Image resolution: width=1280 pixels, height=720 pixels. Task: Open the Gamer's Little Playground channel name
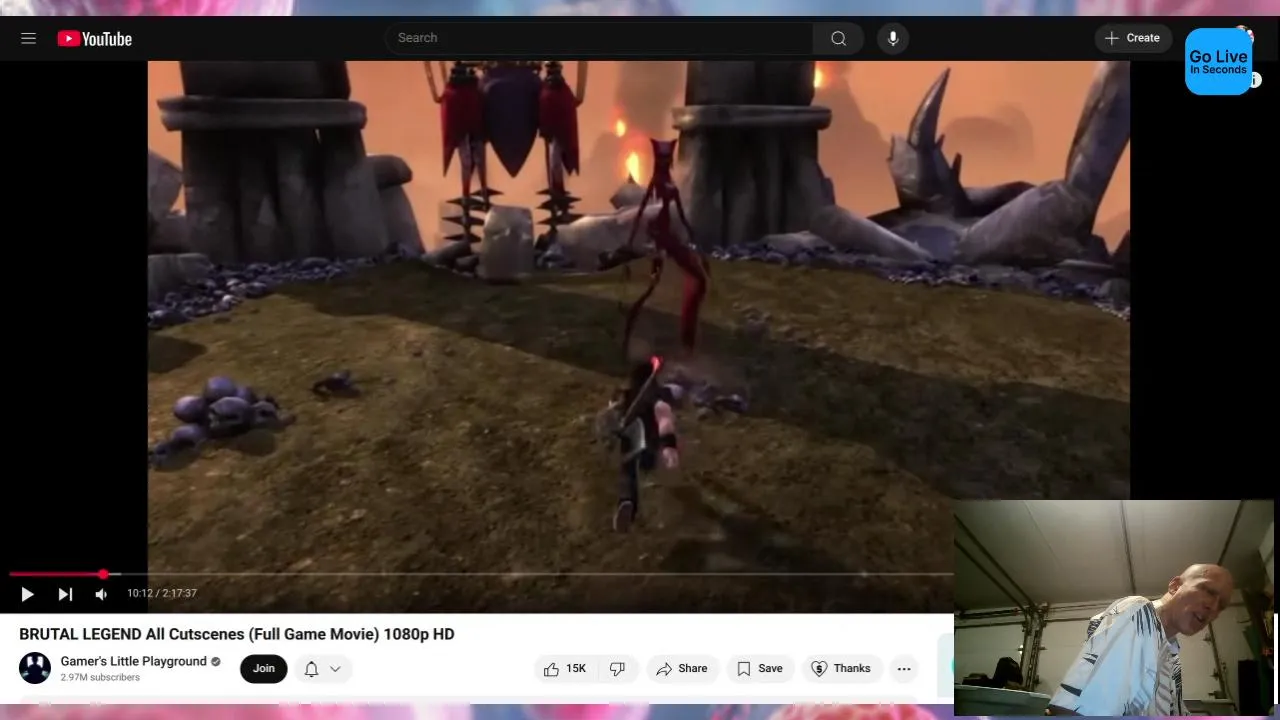(133, 661)
